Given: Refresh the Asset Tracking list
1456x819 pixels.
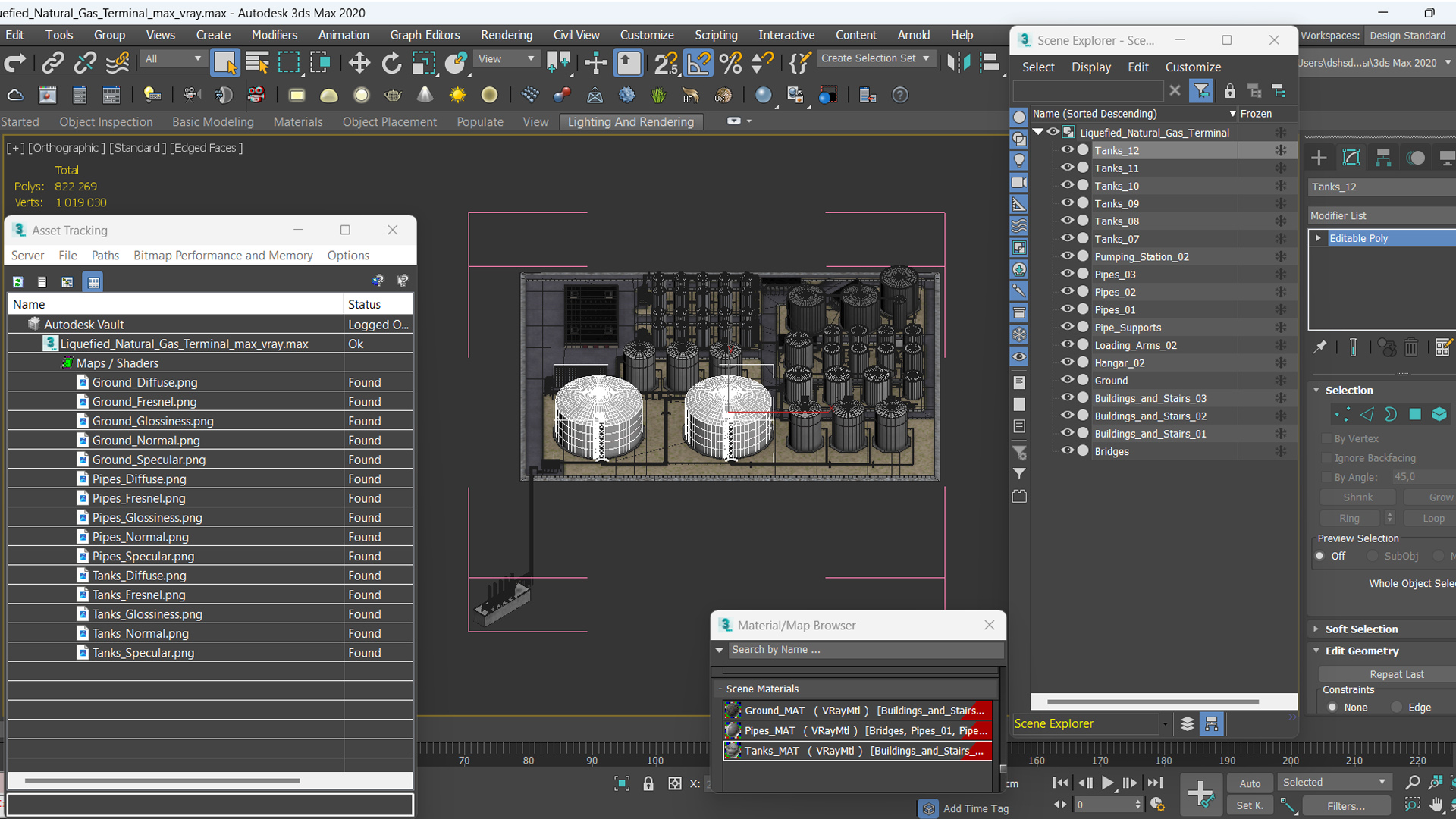Looking at the screenshot, I should [x=17, y=282].
